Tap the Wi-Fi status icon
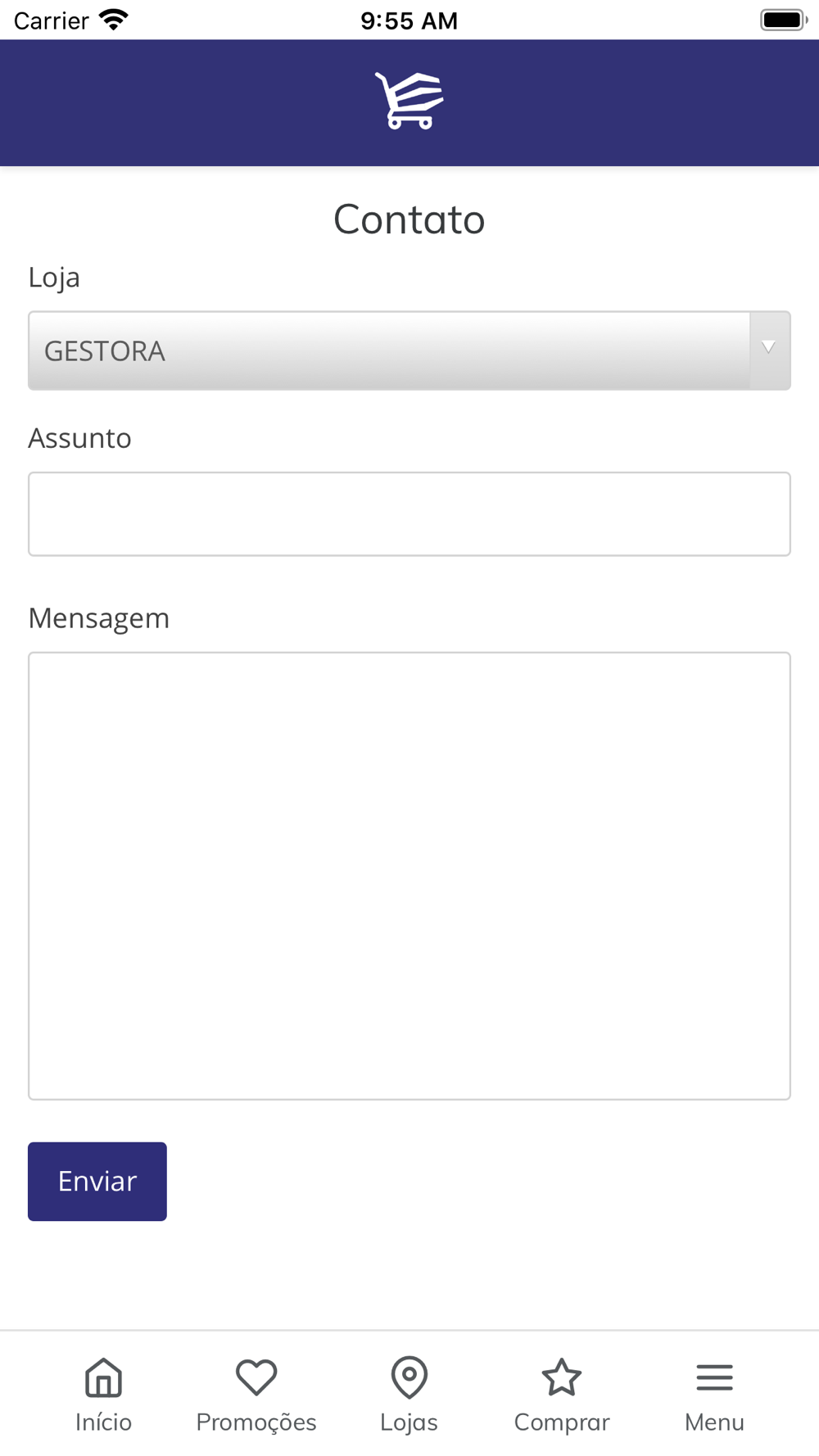This screenshot has height=1456, width=819. (x=113, y=20)
